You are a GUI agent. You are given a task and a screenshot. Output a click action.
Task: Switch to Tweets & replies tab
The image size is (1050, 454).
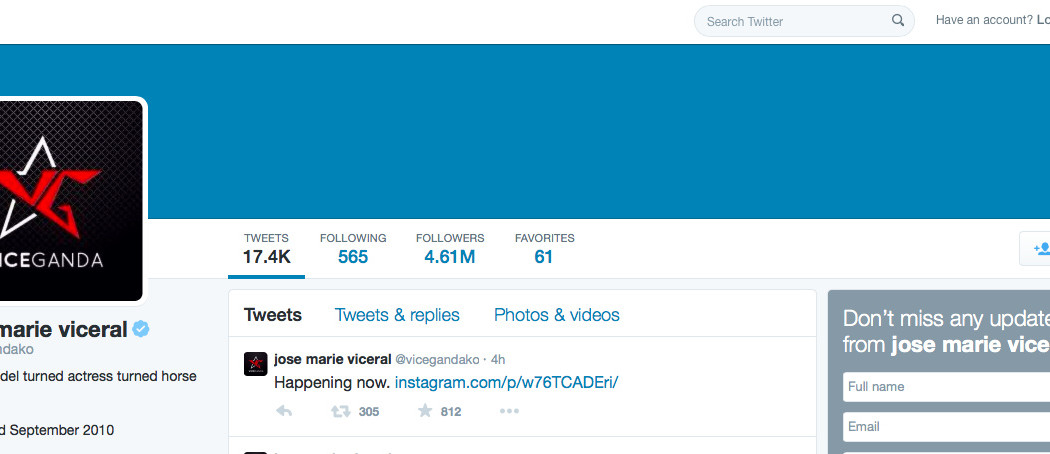click(x=397, y=315)
